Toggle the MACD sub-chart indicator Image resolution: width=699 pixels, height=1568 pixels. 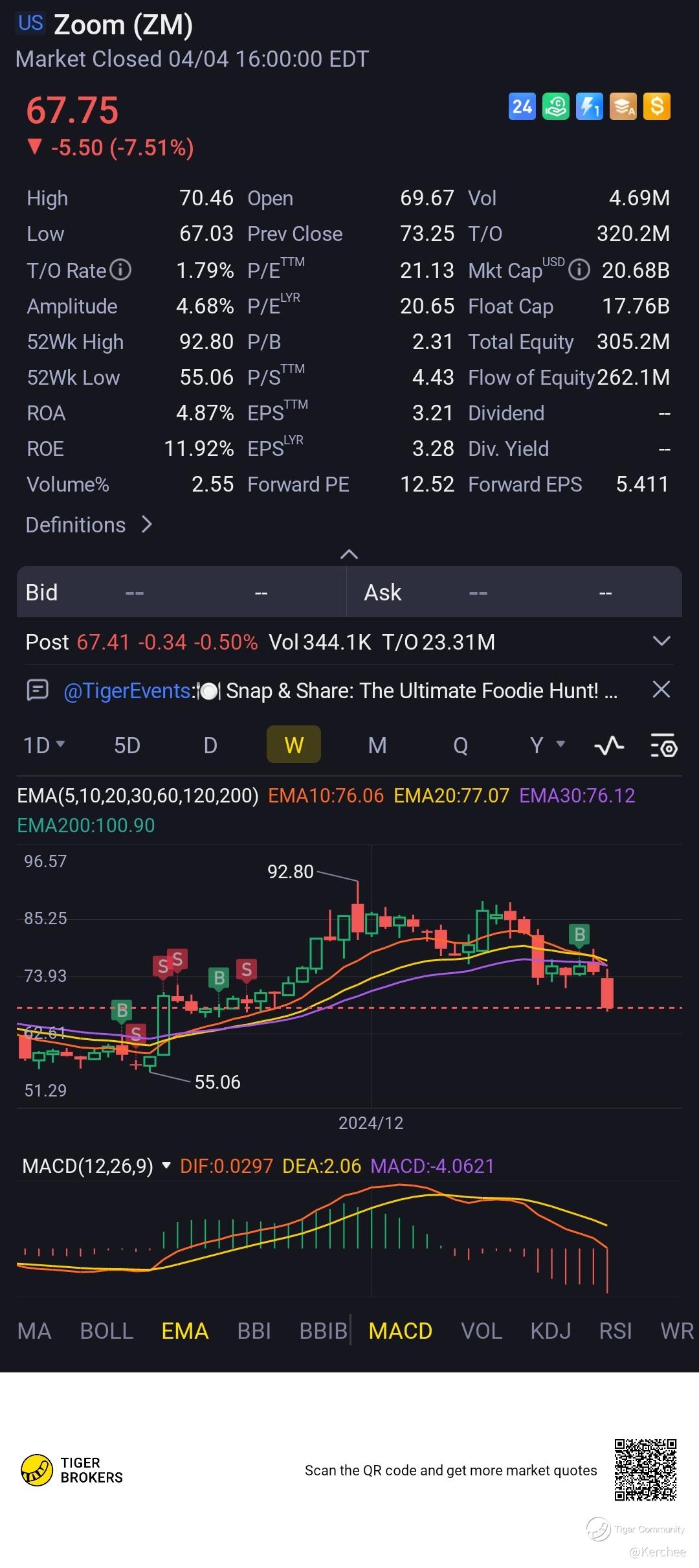(401, 1330)
